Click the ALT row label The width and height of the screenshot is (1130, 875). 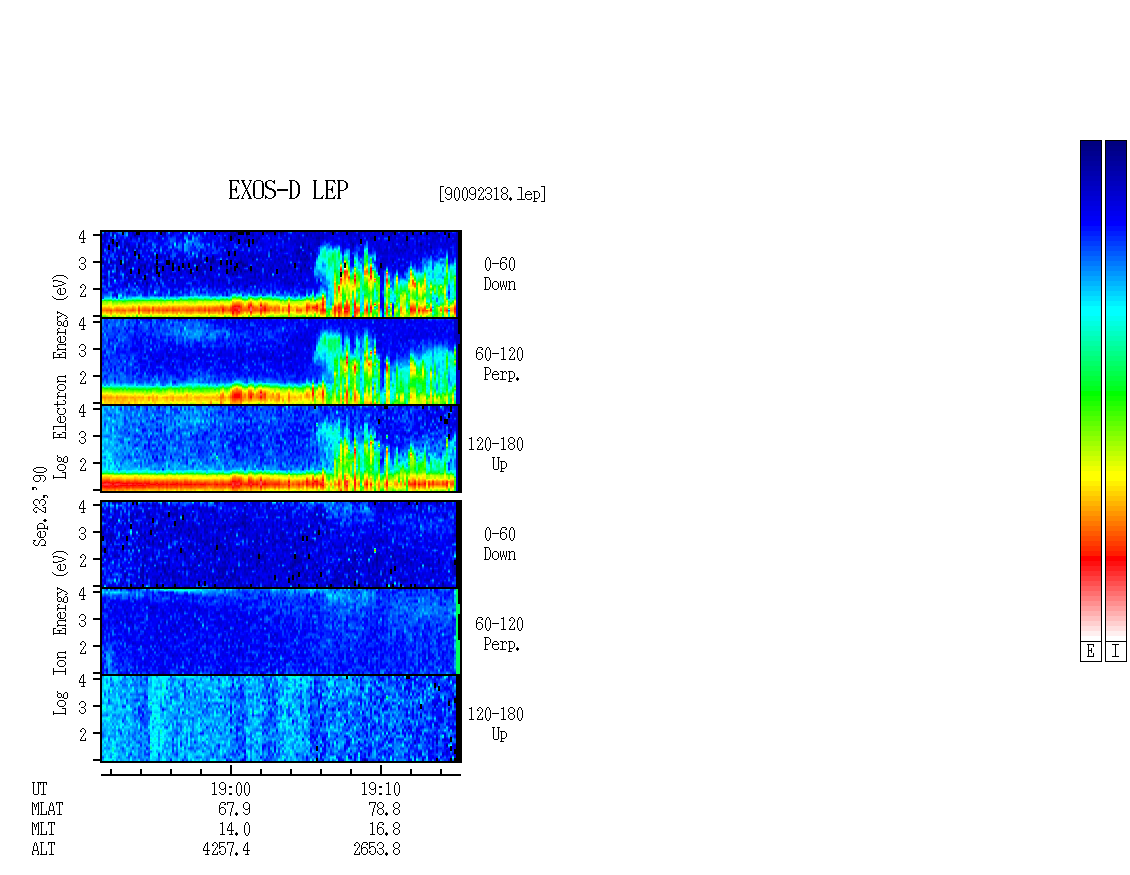(43, 849)
